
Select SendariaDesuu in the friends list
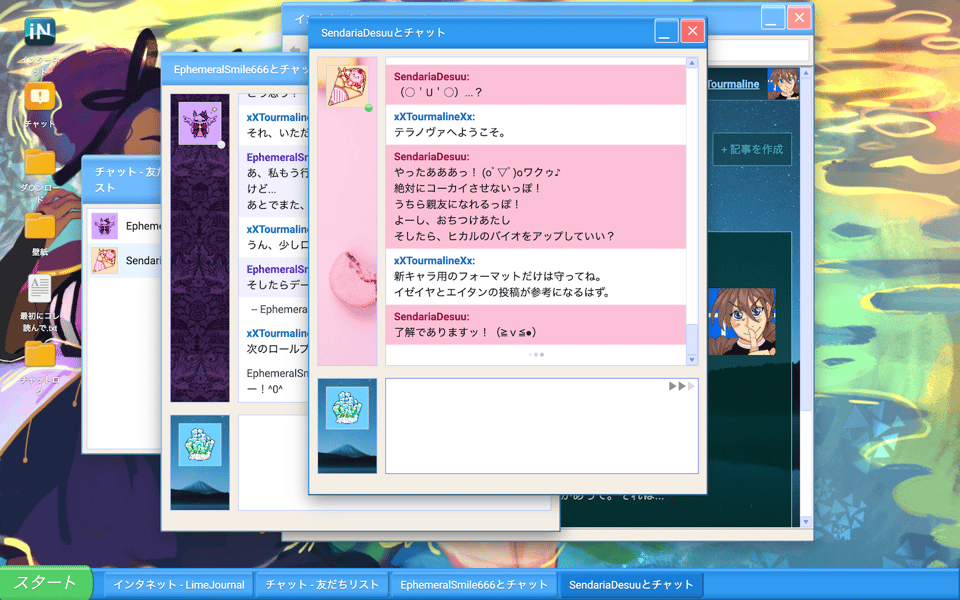click(125, 261)
